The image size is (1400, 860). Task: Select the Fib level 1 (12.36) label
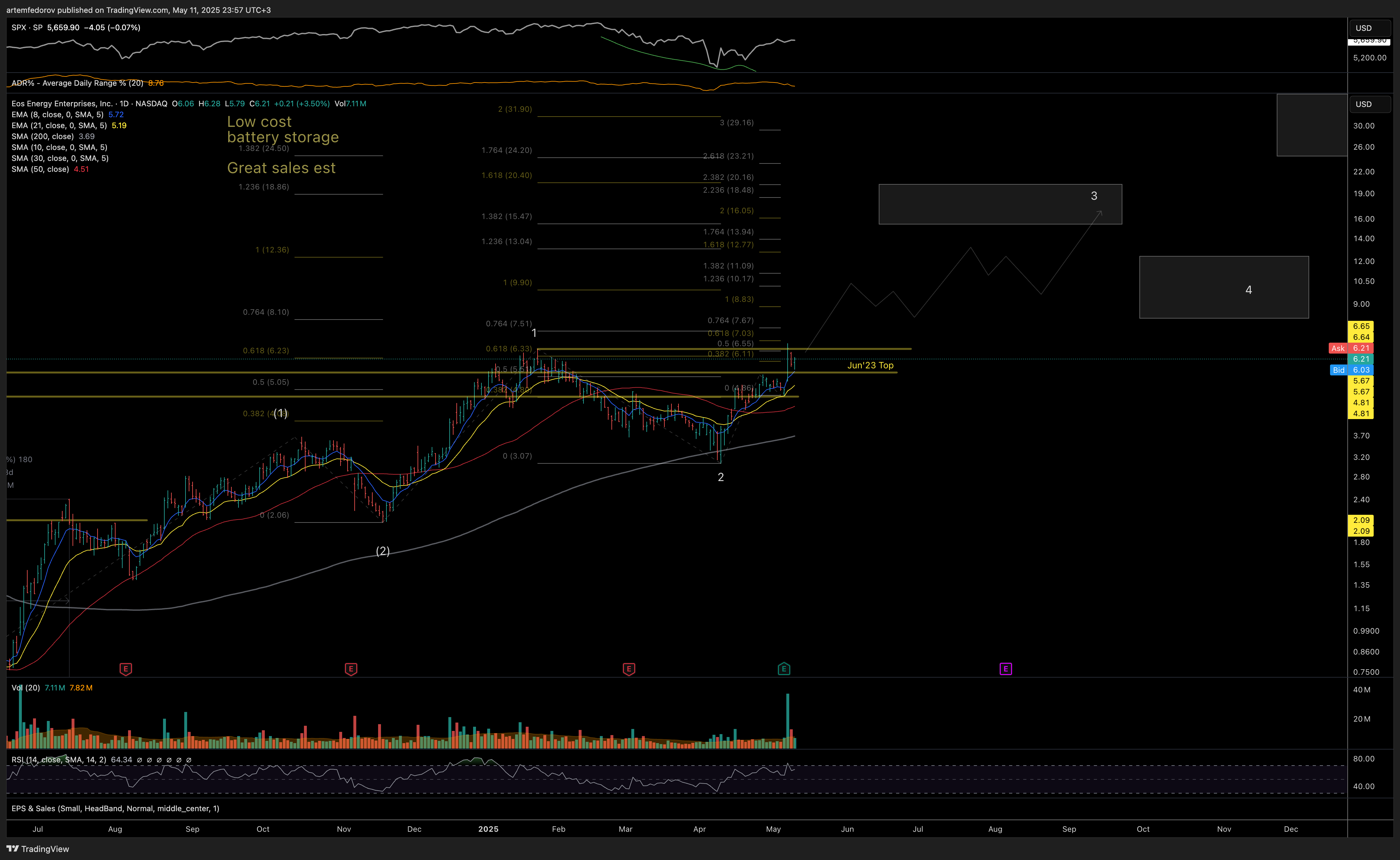tap(272, 250)
